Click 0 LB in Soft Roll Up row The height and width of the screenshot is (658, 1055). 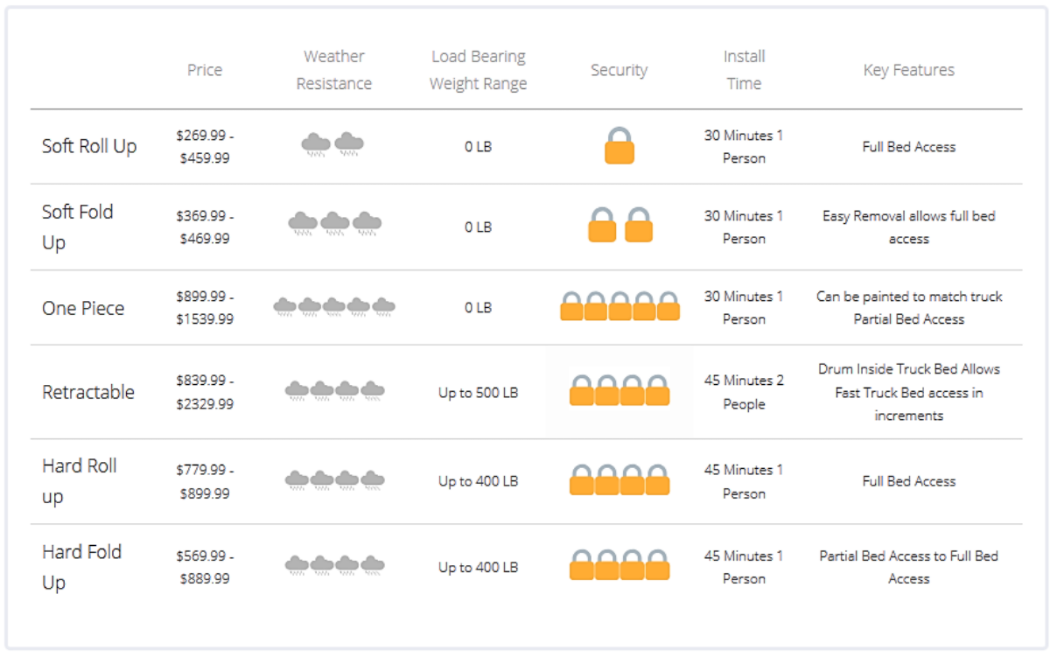click(478, 147)
